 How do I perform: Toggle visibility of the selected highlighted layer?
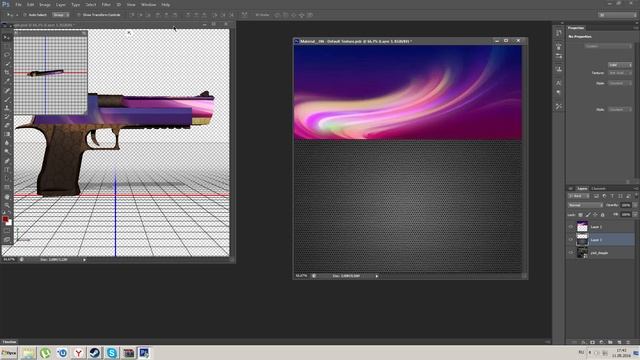tap(571, 240)
